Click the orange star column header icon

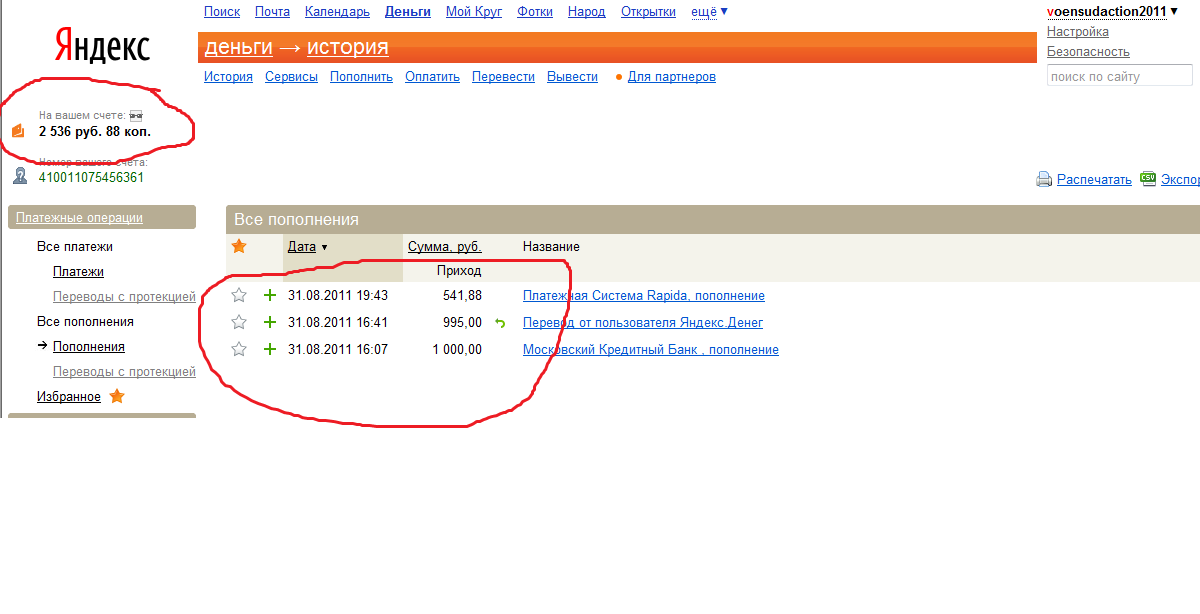(x=239, y=246)
